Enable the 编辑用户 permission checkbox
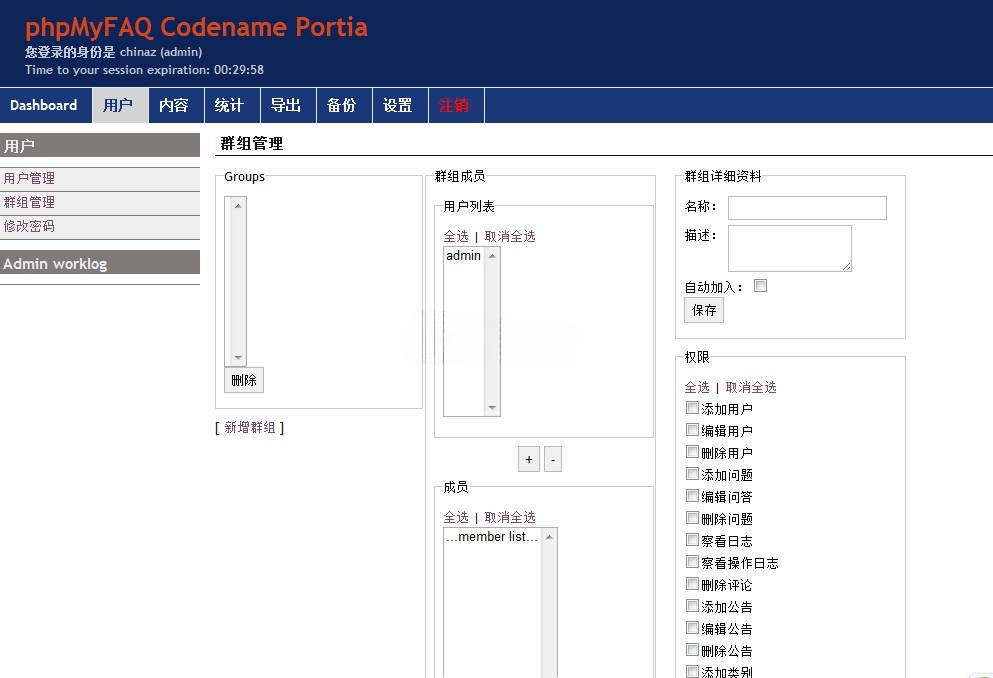Viewport: 993px width, 678px height. point(693,430)
